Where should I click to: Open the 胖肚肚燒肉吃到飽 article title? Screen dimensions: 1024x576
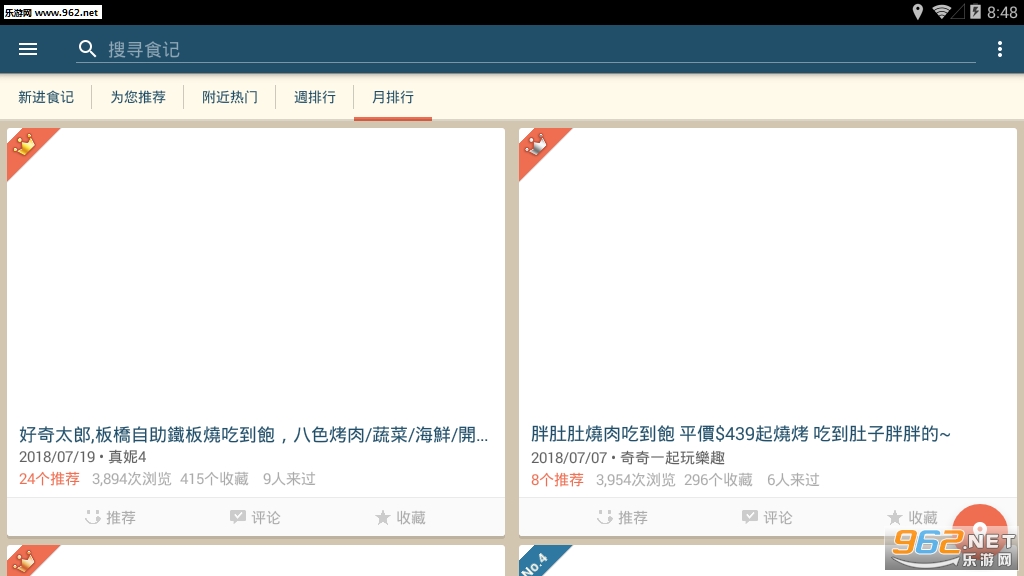[x=741, y=434]
